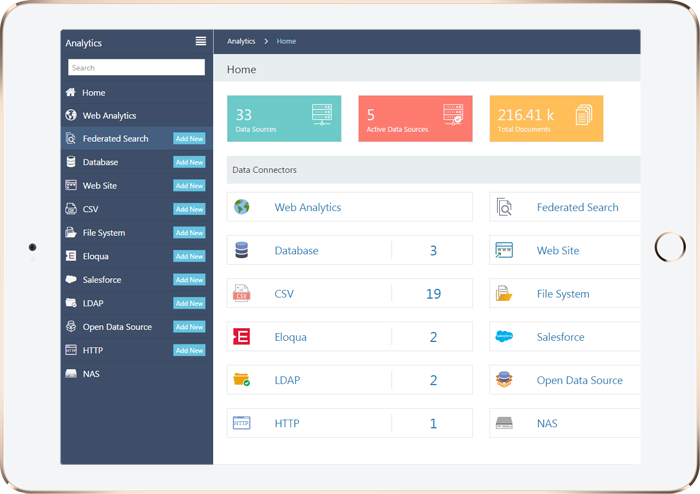
Task: Click Add New next to Database
Action: point(189,162)
